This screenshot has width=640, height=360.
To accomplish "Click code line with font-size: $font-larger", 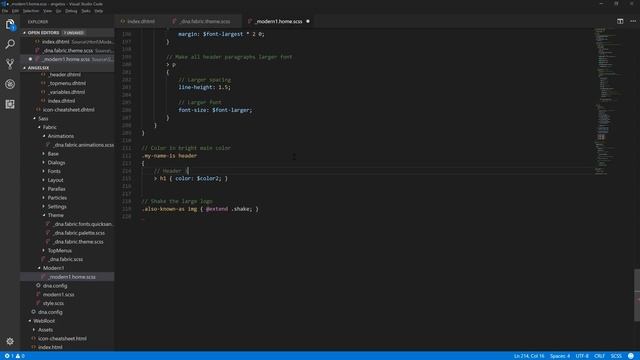I will click(215, 110).
